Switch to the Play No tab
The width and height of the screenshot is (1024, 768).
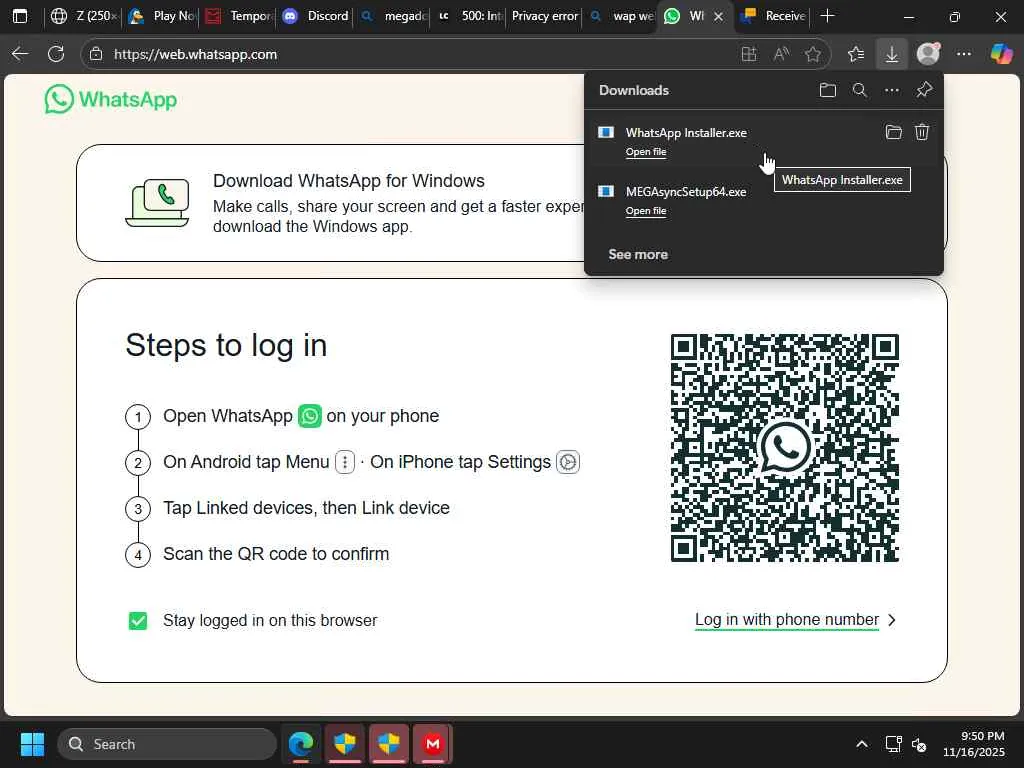tap(163, 16)
